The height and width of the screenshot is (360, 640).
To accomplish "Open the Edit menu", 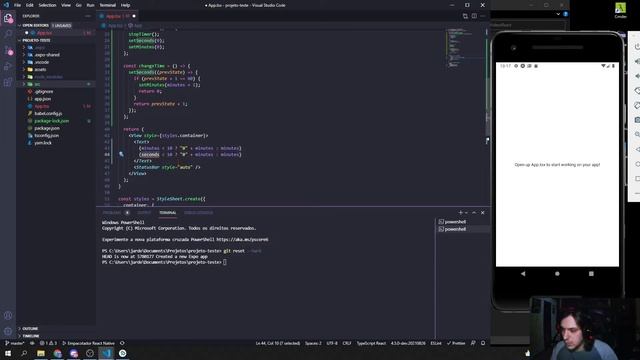I will (x=30, y=5).
